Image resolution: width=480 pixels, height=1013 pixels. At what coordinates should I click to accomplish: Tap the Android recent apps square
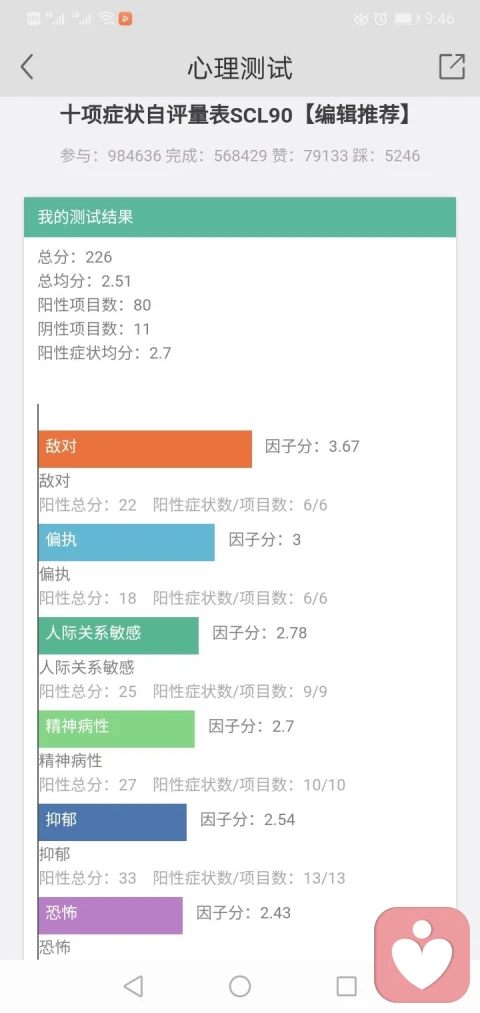(346, 986)
